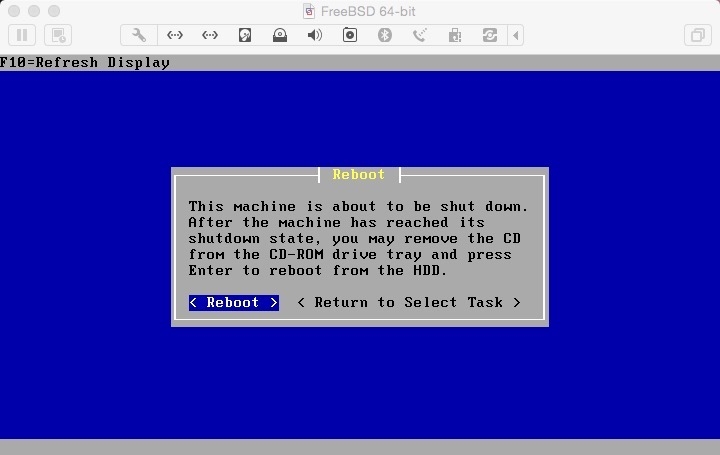Click the FreeBSD 64-bit title document icon
Viewport: 720px width, 455px height.
click(x=309, y=11)
